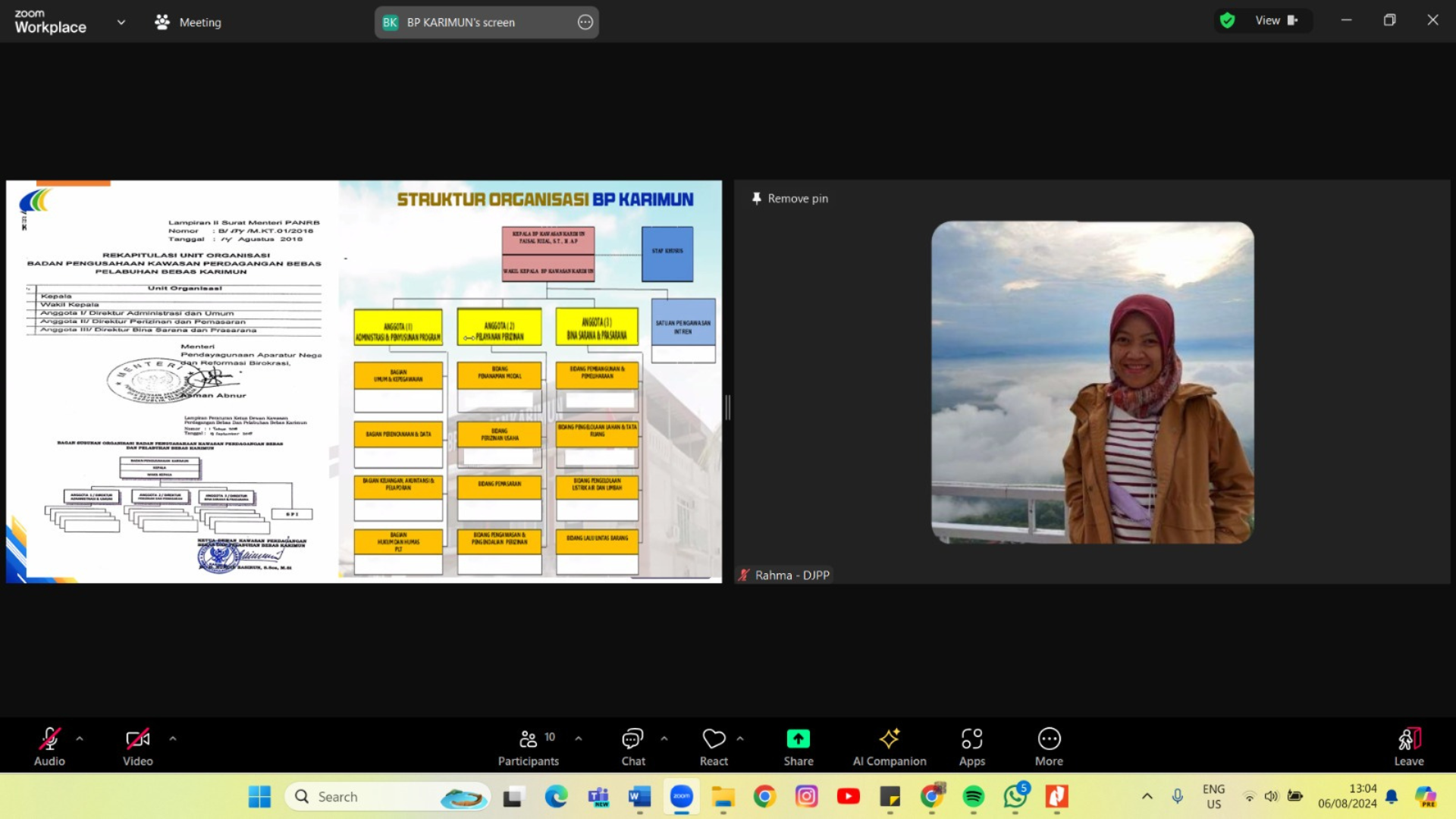Viewport: 1456px width, 819px height.
Task: Open Instagram from taskbar
Action: [x=806, y=796]
